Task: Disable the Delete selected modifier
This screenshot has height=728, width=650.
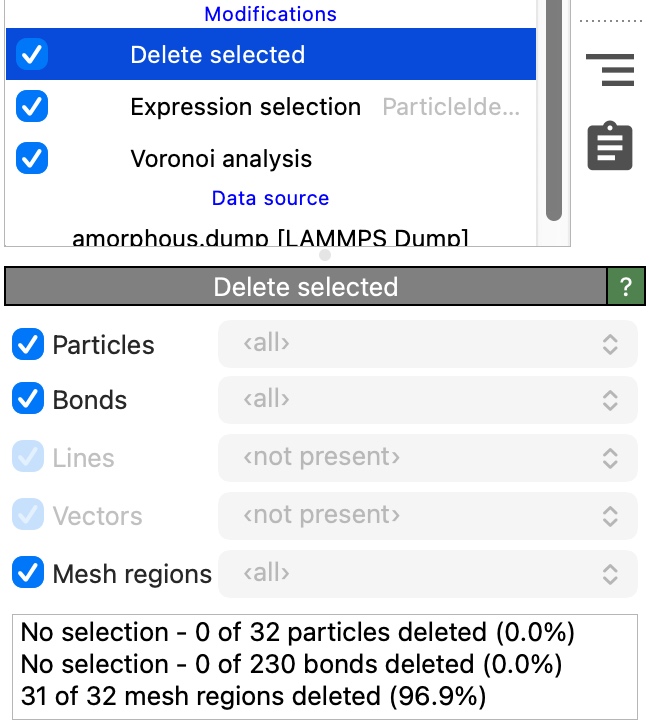Action: (x=33, y=55)
